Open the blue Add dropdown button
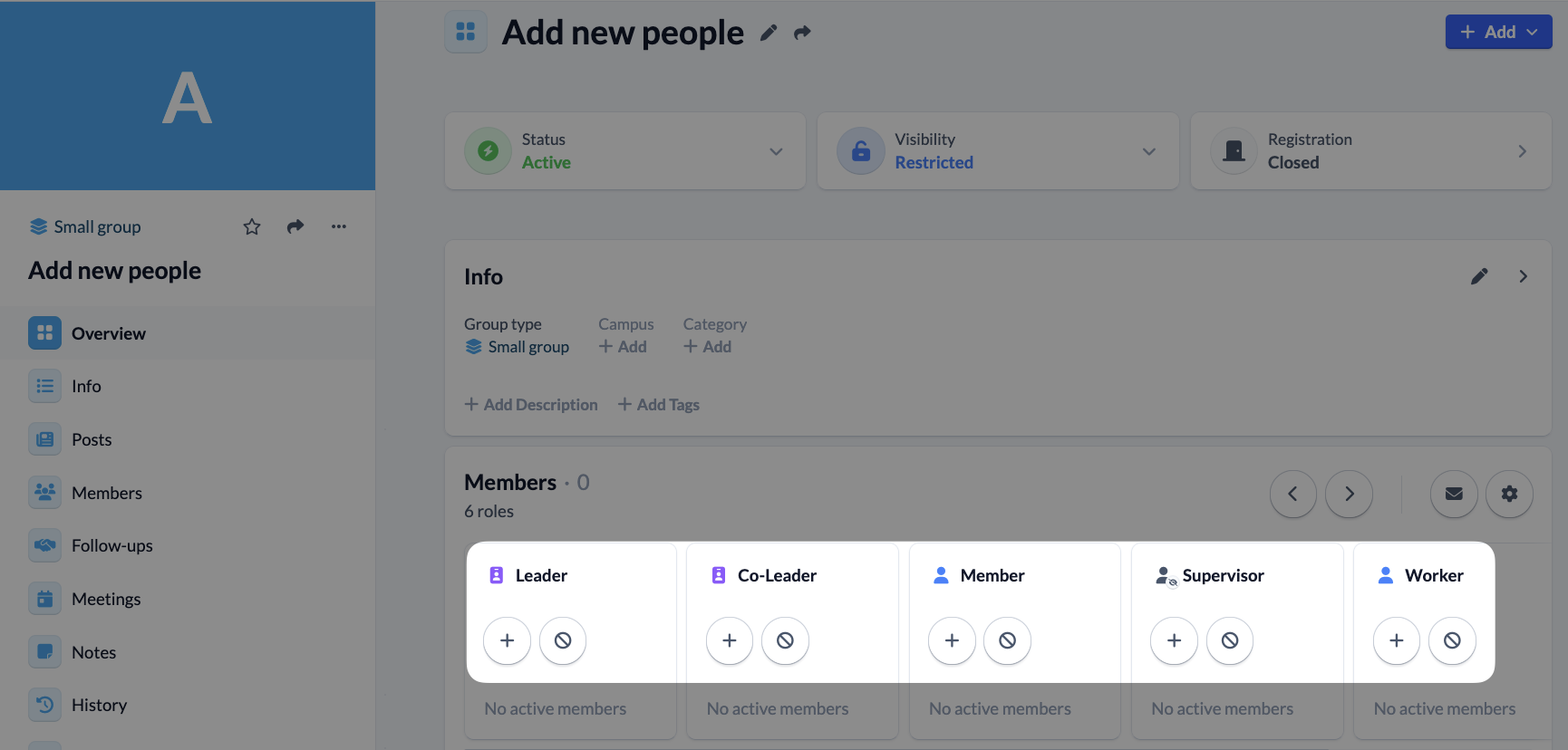This screenshot has width=1568, height=750. tap(1498, 32)
